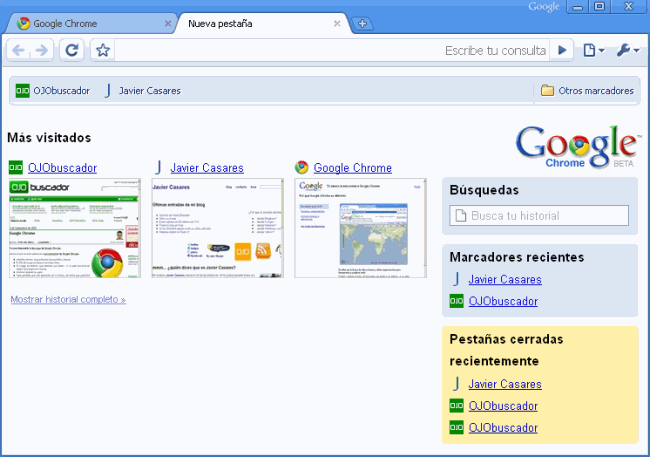Open the Google Chrome page thumbnail
Image resolution: width=650 pixels, height=457 pixels.
click(361, 228)
